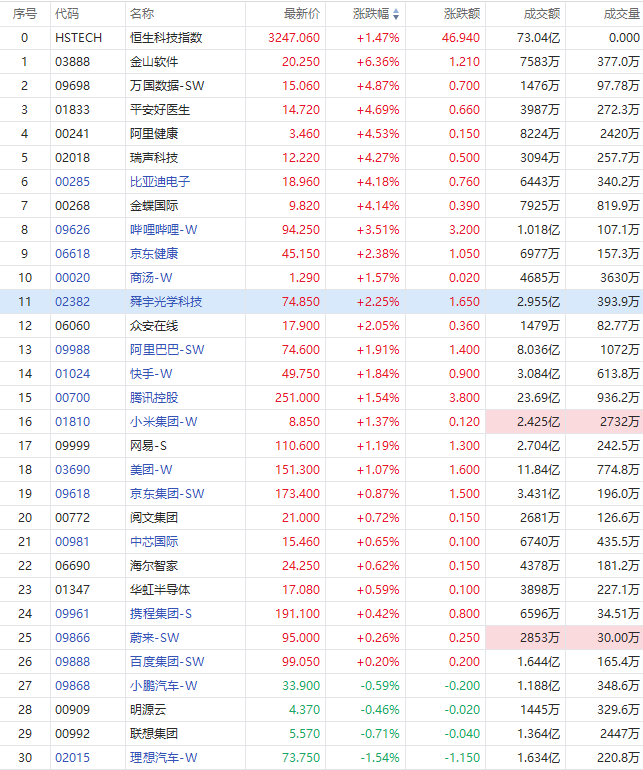Click 阿里巴巴-SW turnover 8.036亿
This screenshot has height=770, width=643.
(538, 350)
